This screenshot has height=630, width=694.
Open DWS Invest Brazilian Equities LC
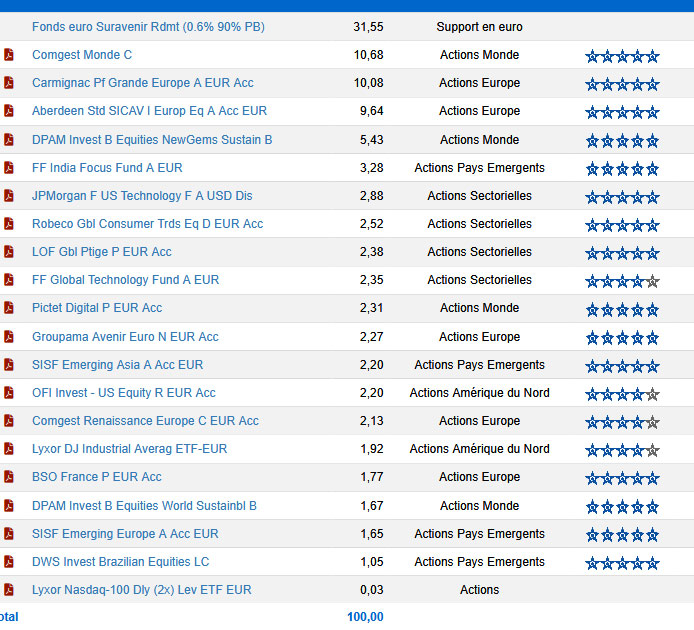pyautogui.click(x=120, y=562)
